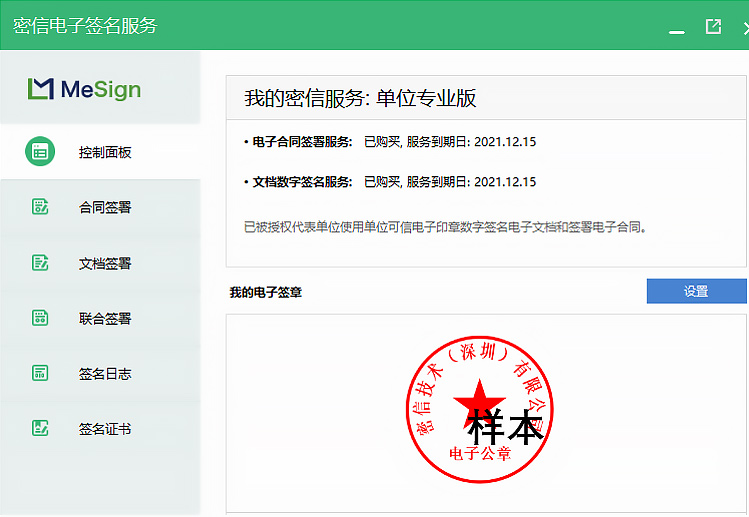Click the 签名证书 sidebar icon
The image size is (749, 517).
40,428
